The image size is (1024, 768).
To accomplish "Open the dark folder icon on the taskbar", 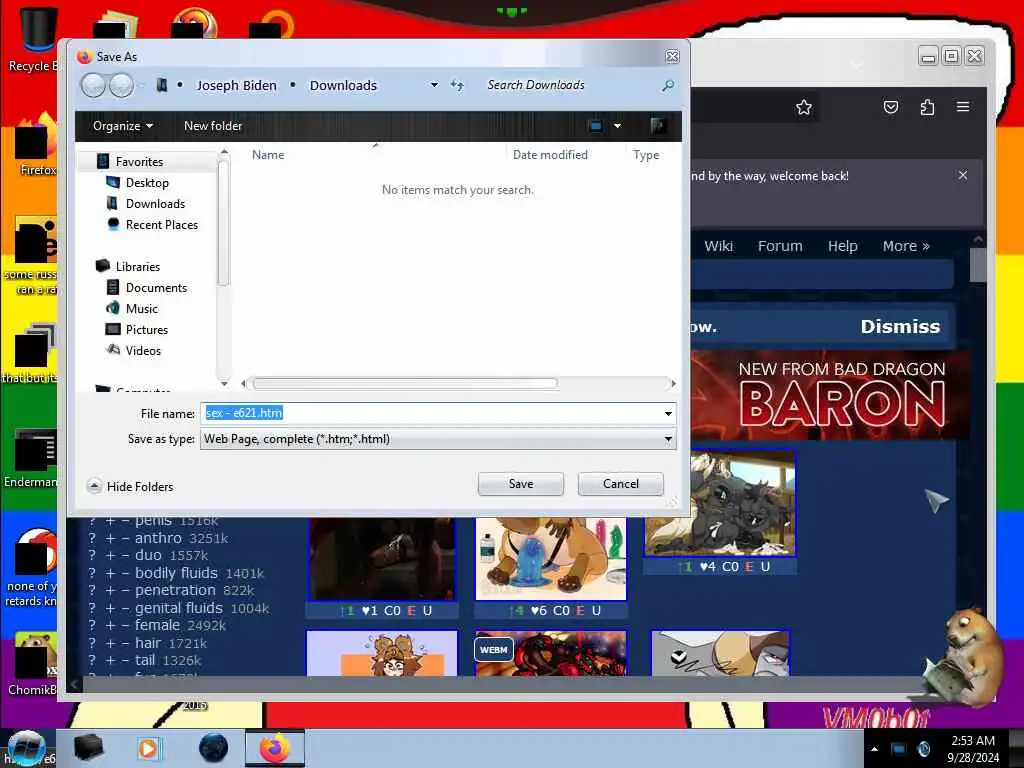I will pyautogui.click(x=88, y=748).
